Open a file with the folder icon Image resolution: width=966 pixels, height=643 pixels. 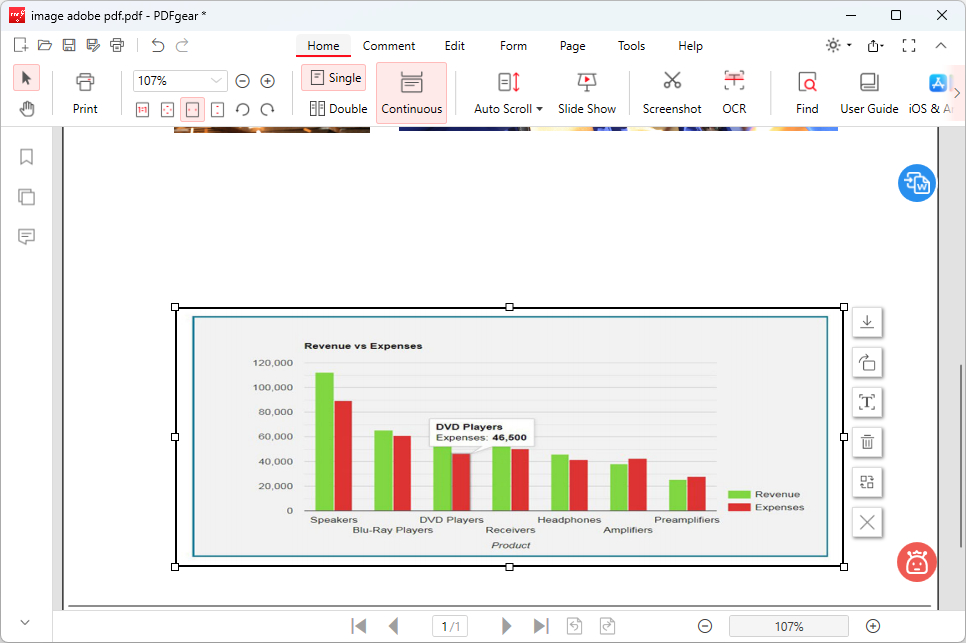44,45
